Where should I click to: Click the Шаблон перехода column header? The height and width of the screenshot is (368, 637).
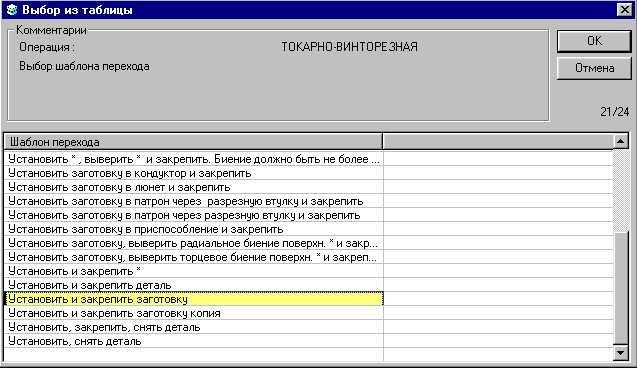(193, 142)
